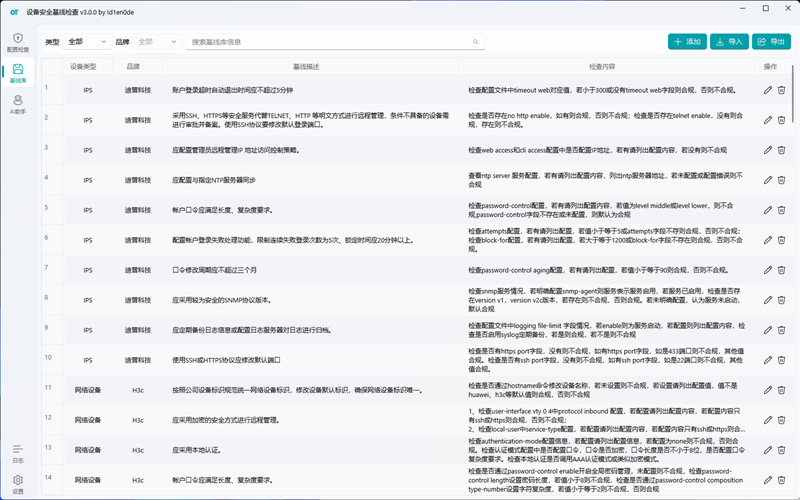The width and height of the screenshot is (800, 500).
Task: Open the 配置检查 shield icon in sidebar
Action: pyautogui.click(x=18, y=38)
